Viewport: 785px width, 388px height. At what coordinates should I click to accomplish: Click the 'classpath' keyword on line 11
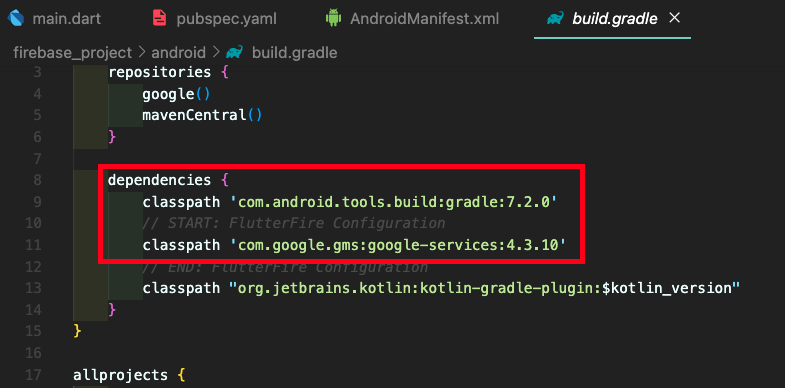(181, 245)
